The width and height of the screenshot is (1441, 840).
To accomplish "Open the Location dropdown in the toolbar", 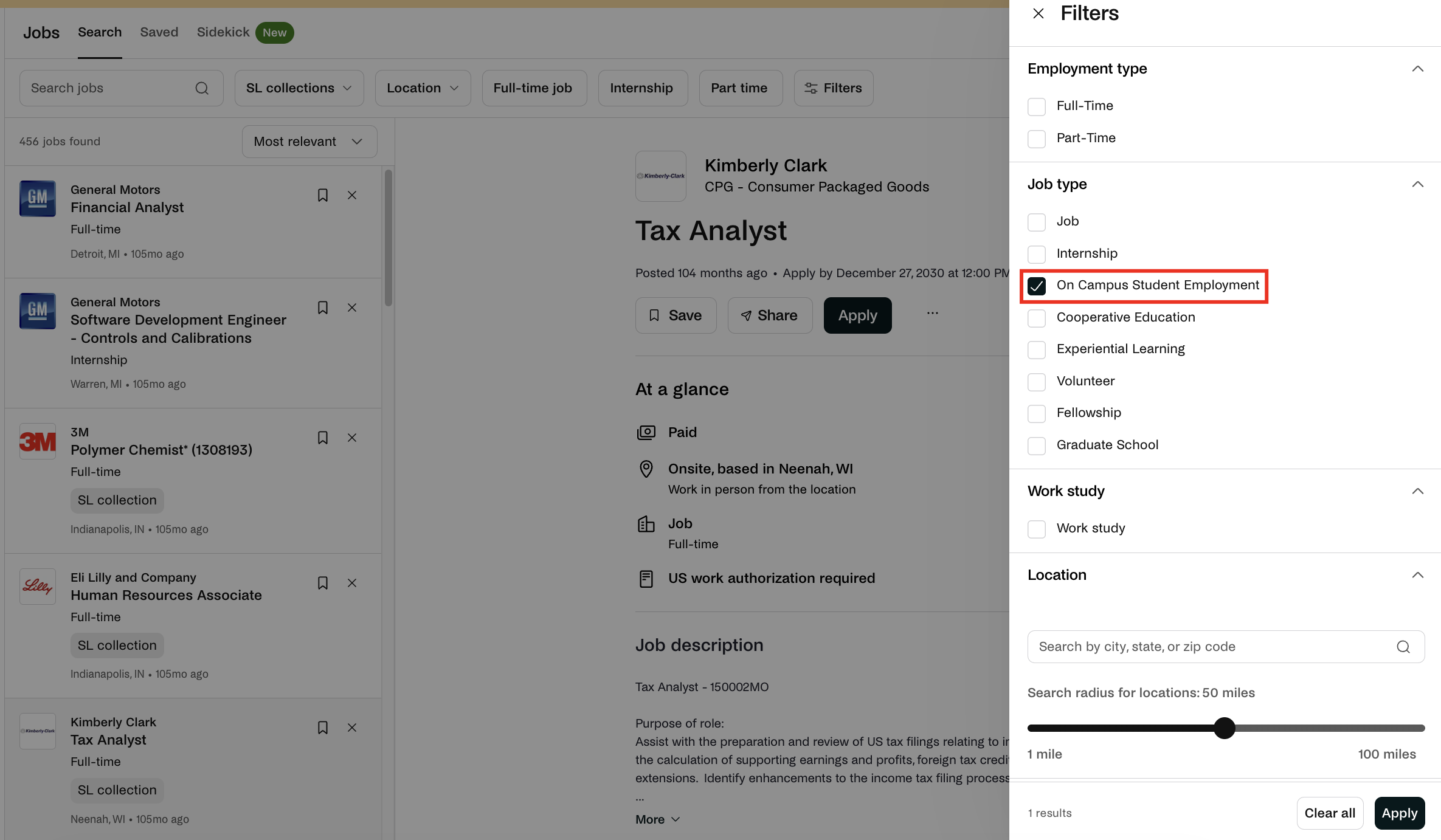I will pos(423,88).
